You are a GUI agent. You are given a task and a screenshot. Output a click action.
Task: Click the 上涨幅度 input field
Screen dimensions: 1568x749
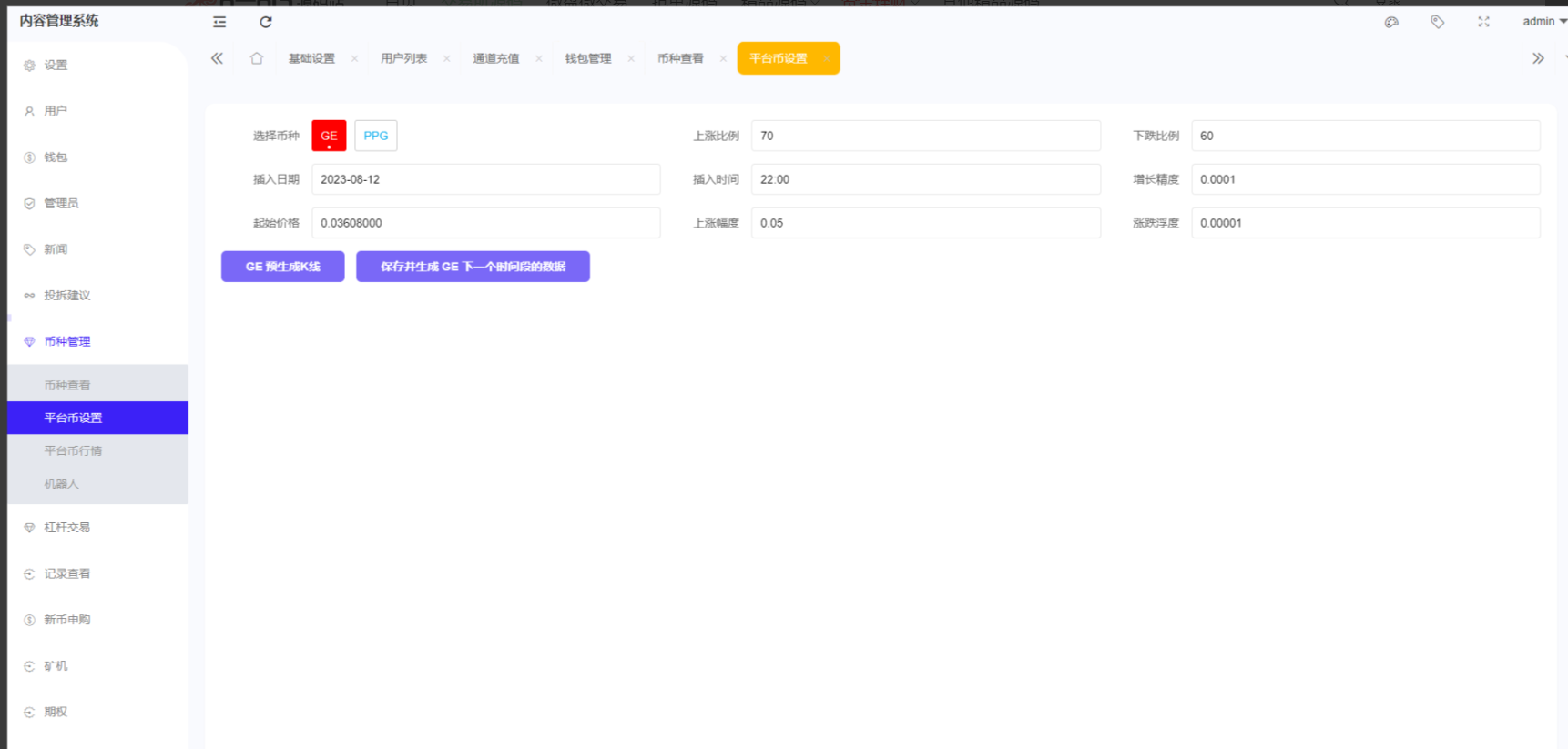point(926,223)
